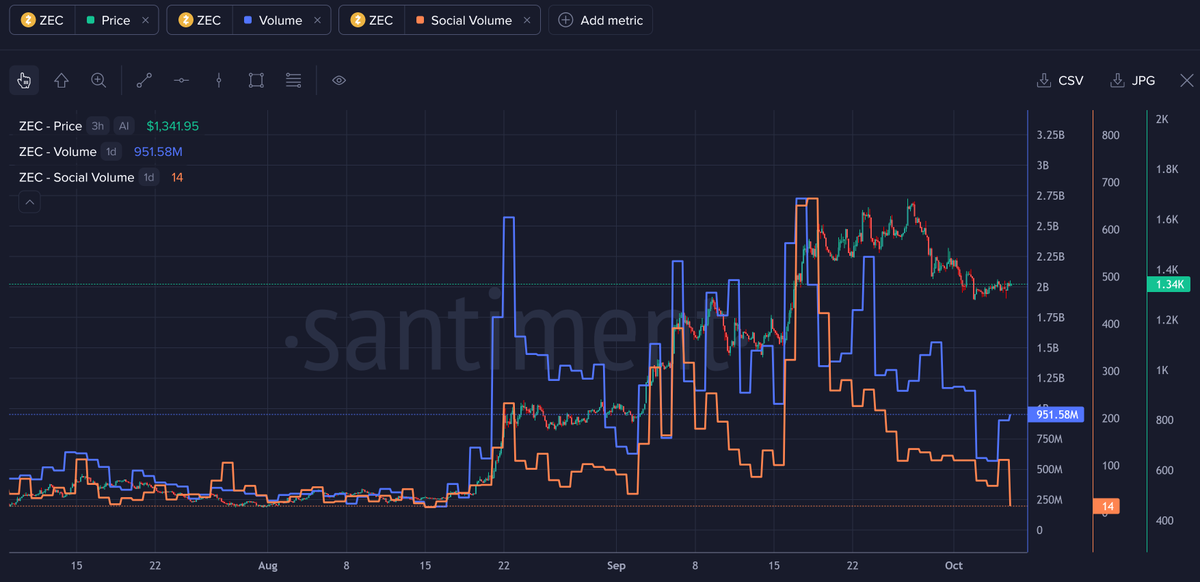
Task: Choose the horizontal line drawing tool
Action: pos(181,80)
